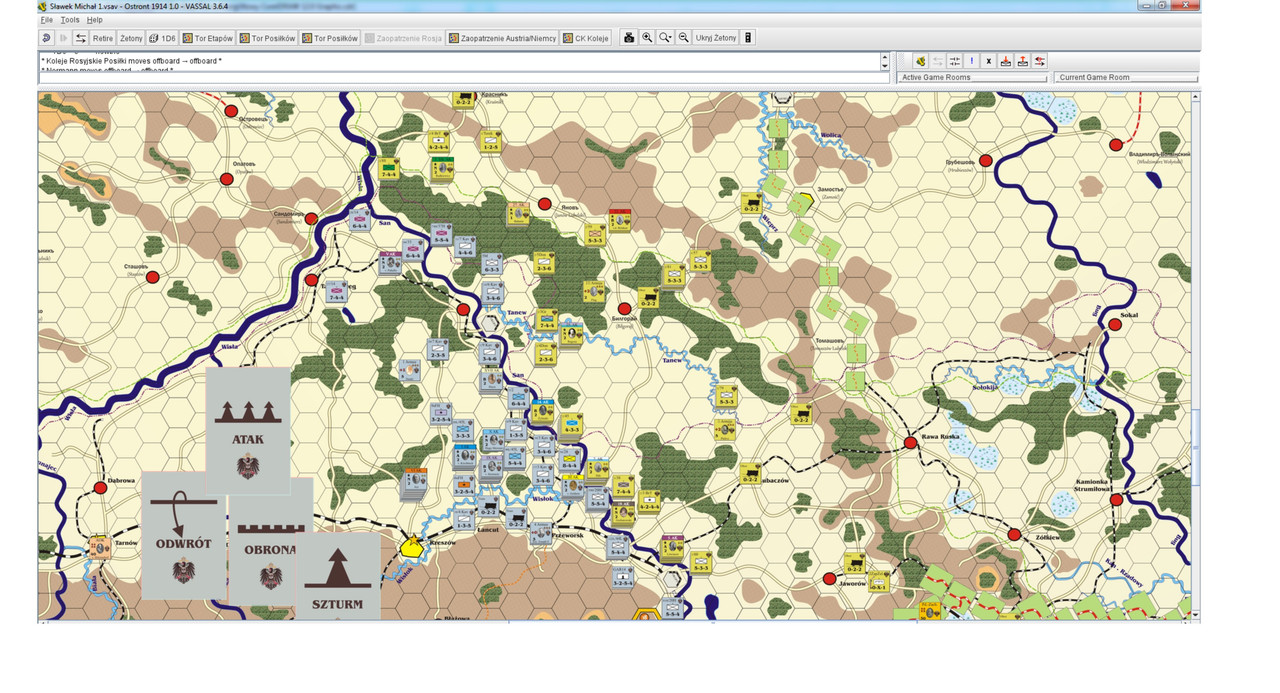
Task: Select the Active Game Rooms panel header
Action: tap(972, 77)
